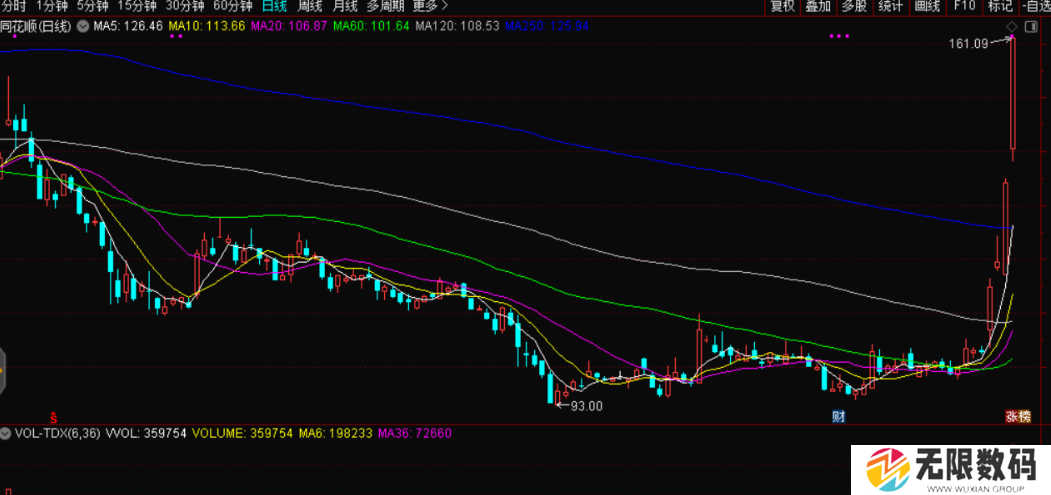1051x495 pixels.
Task: Click the MA120: 108.53 label
Action: (x=457, y=26)
